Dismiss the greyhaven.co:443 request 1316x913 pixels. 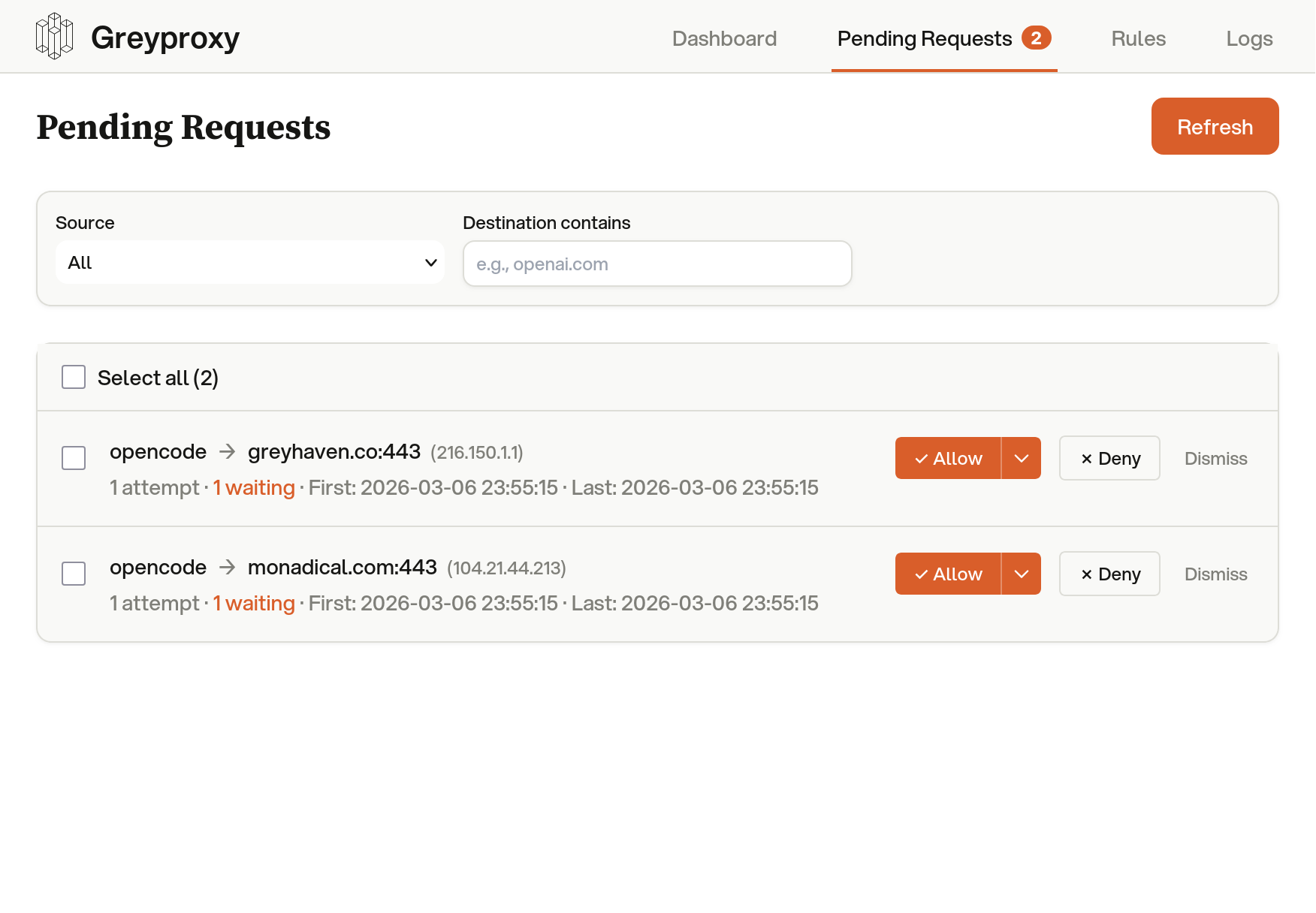click(x=1215, y=457)
